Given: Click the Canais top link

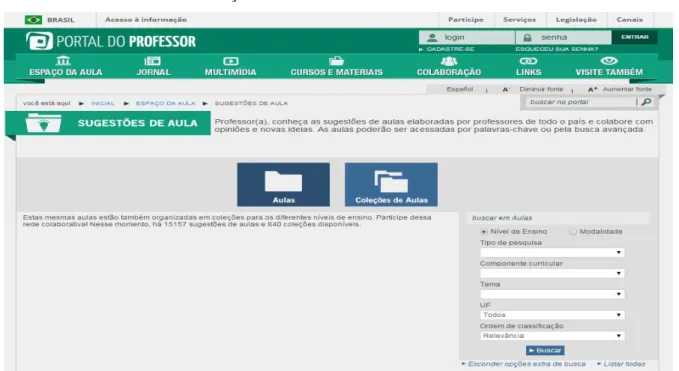Looking at the screenshot, I should [x=630, y=19].
